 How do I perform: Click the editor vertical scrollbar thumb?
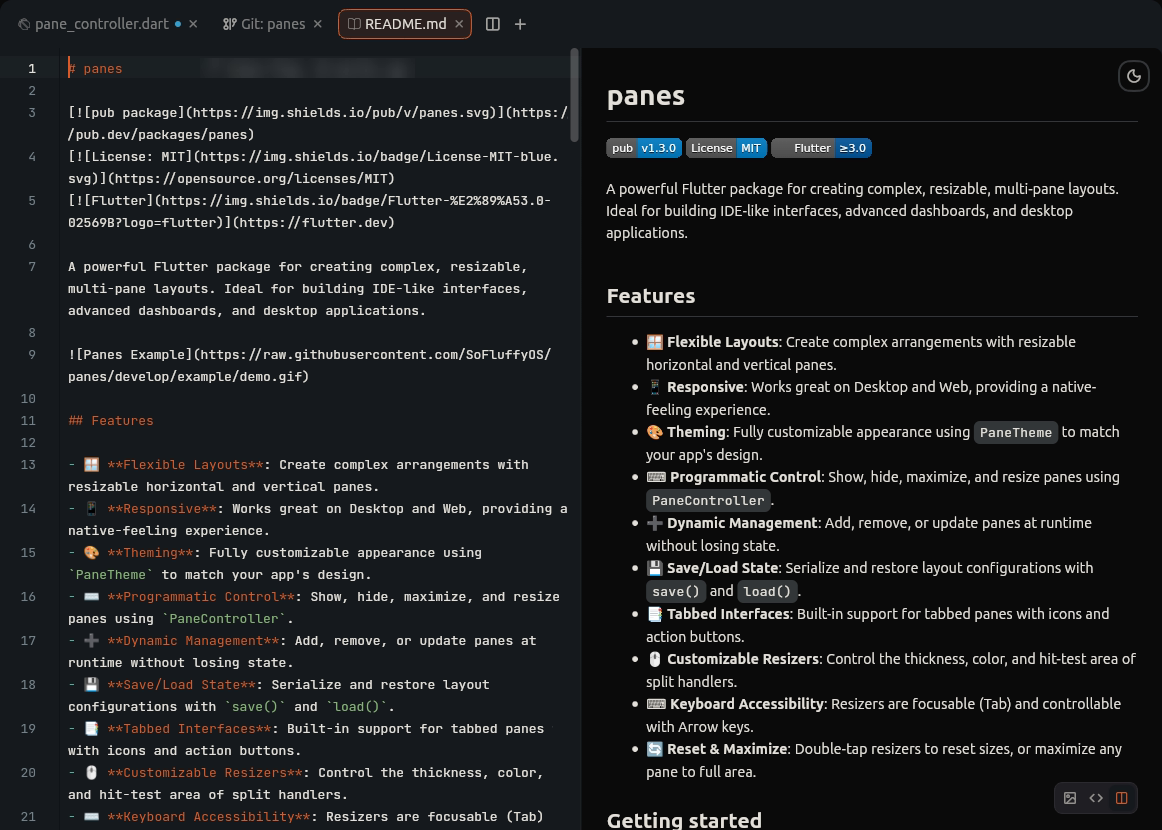click(574, 95)
